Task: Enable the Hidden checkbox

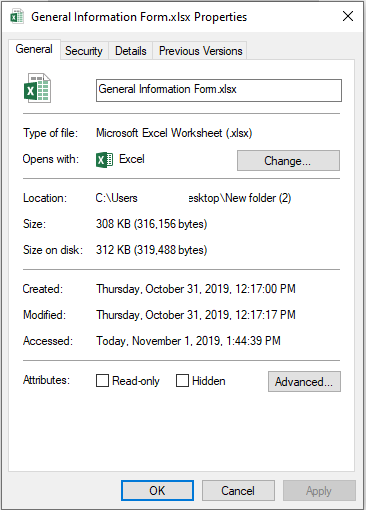Action: tap(182, 380)
